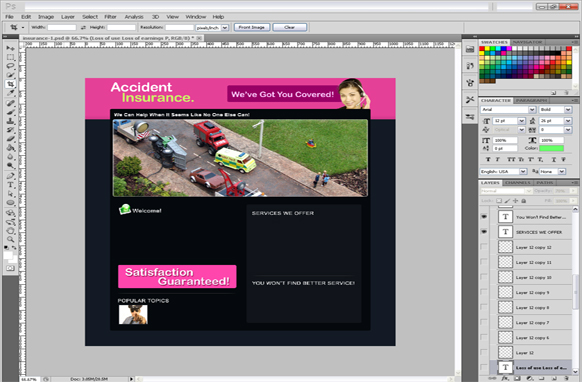Screen dimensions: 582x382
Task: Select the Pen tool
Action: pyautogui.click(x=10, y=176)
